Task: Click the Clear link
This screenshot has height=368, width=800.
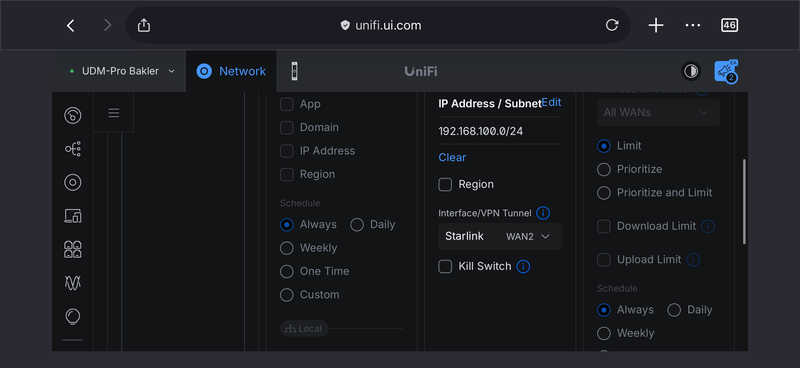Action: point(452,157)
